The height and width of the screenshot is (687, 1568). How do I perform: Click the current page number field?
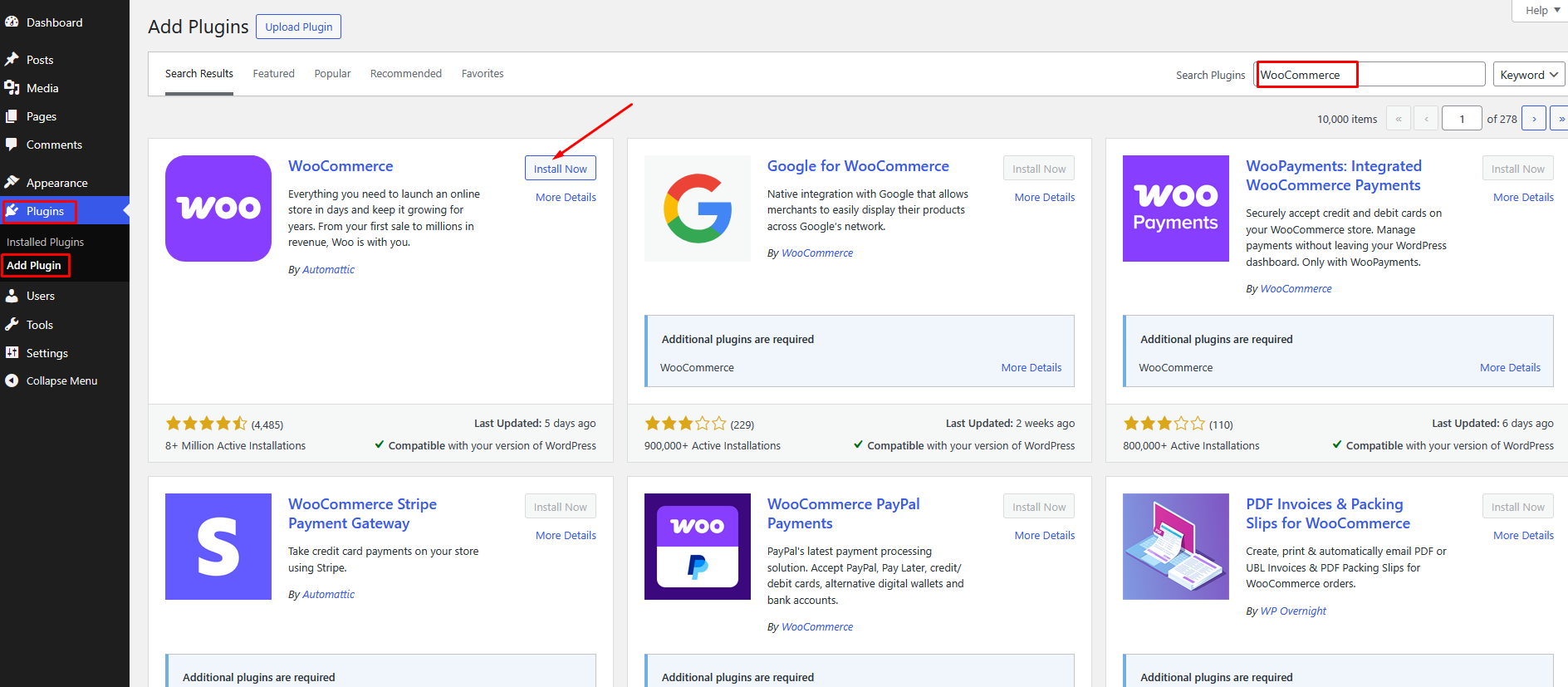pos(1462,119)
